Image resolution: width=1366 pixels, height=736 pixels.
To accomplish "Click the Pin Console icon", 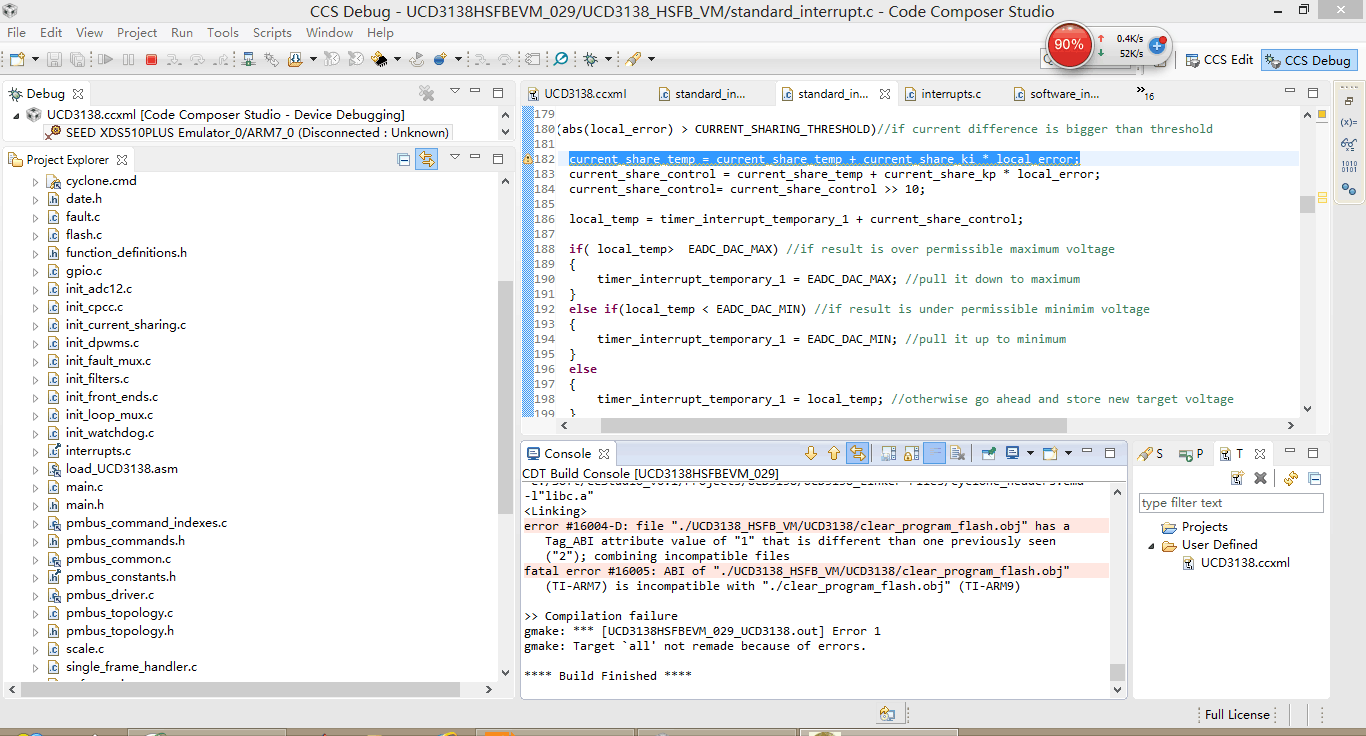I will (988, 454).
